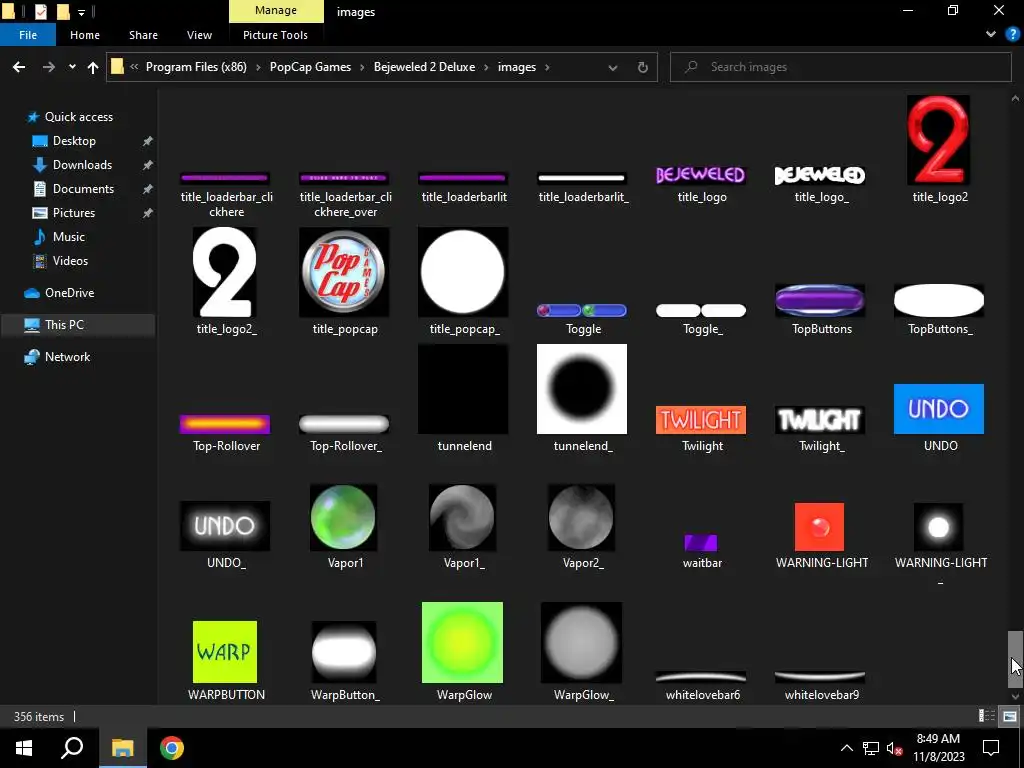Select This PC in navigation pane

[x=64, y=325]
